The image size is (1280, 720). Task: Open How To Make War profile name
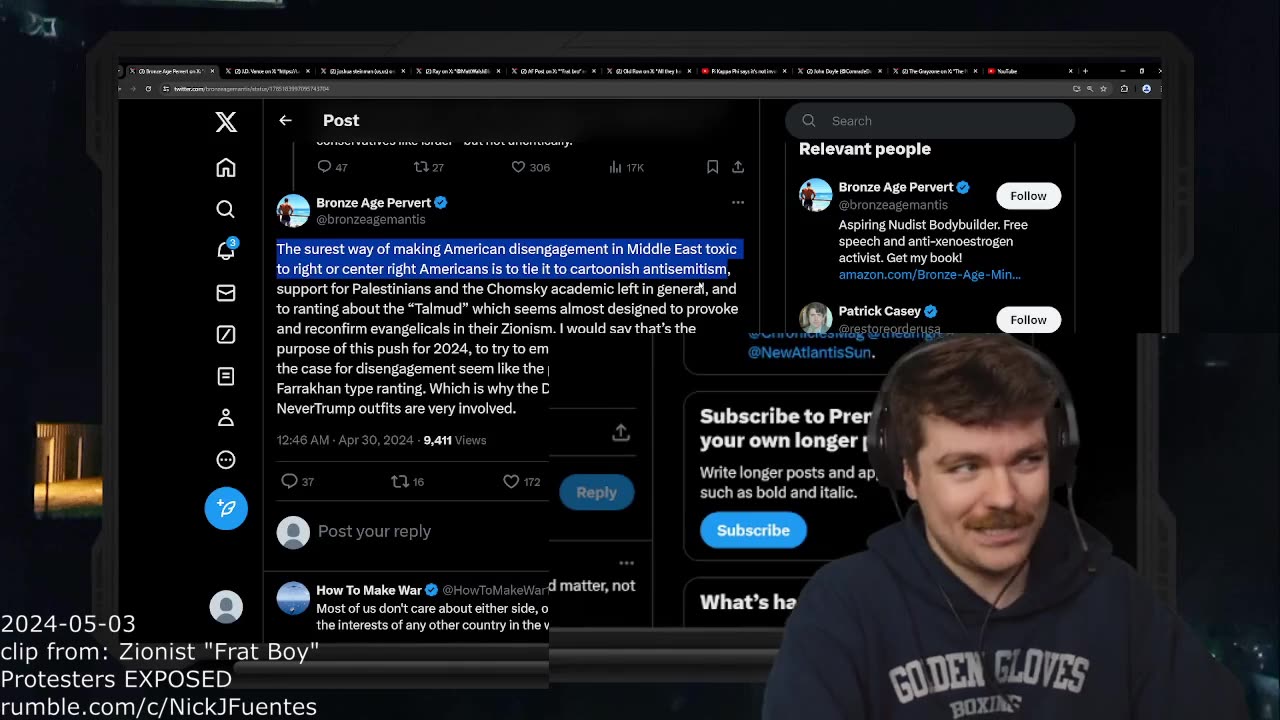[x=369, y=590]
